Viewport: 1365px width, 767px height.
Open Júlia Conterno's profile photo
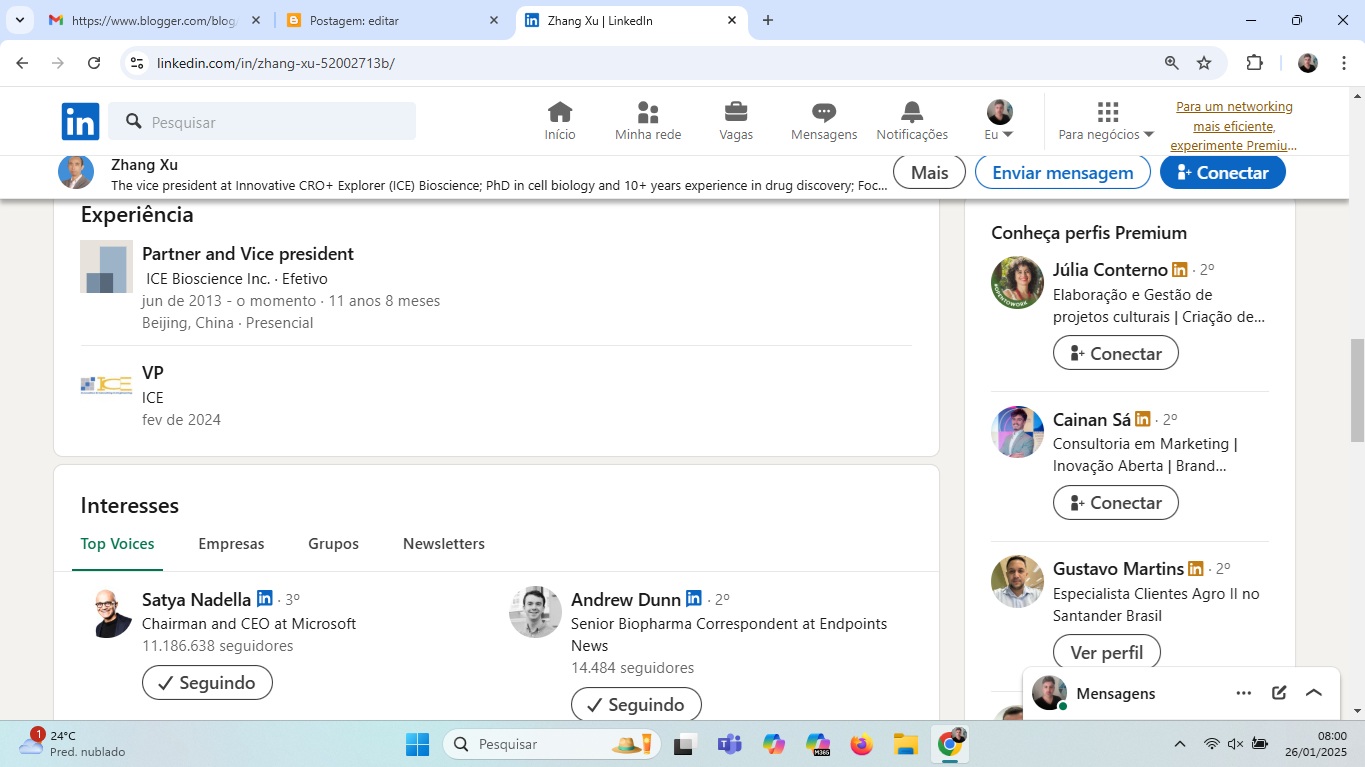tap(1017, 282)
